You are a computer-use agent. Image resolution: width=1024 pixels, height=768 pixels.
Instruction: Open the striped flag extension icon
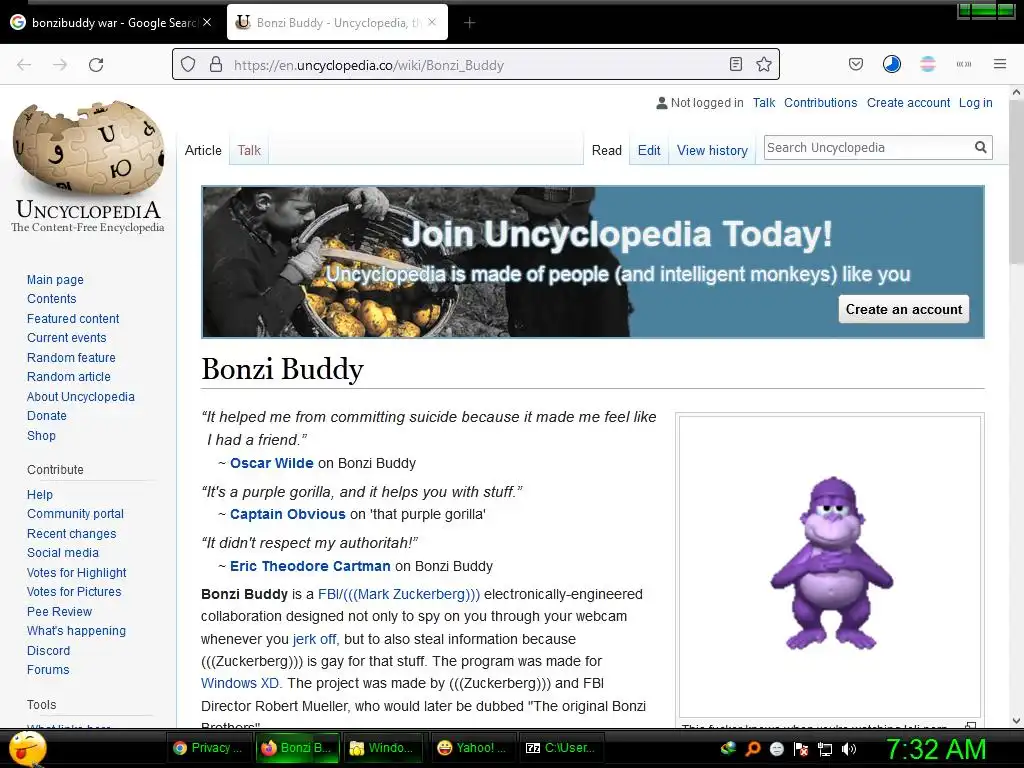(x=927, y=64)
